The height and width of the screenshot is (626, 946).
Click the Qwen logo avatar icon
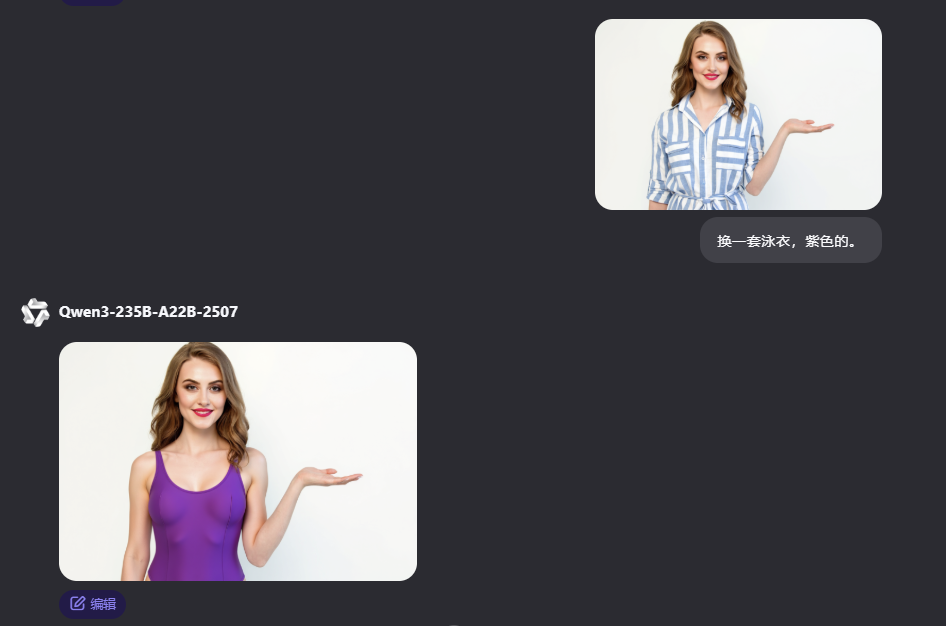click(x=35, y=312)
